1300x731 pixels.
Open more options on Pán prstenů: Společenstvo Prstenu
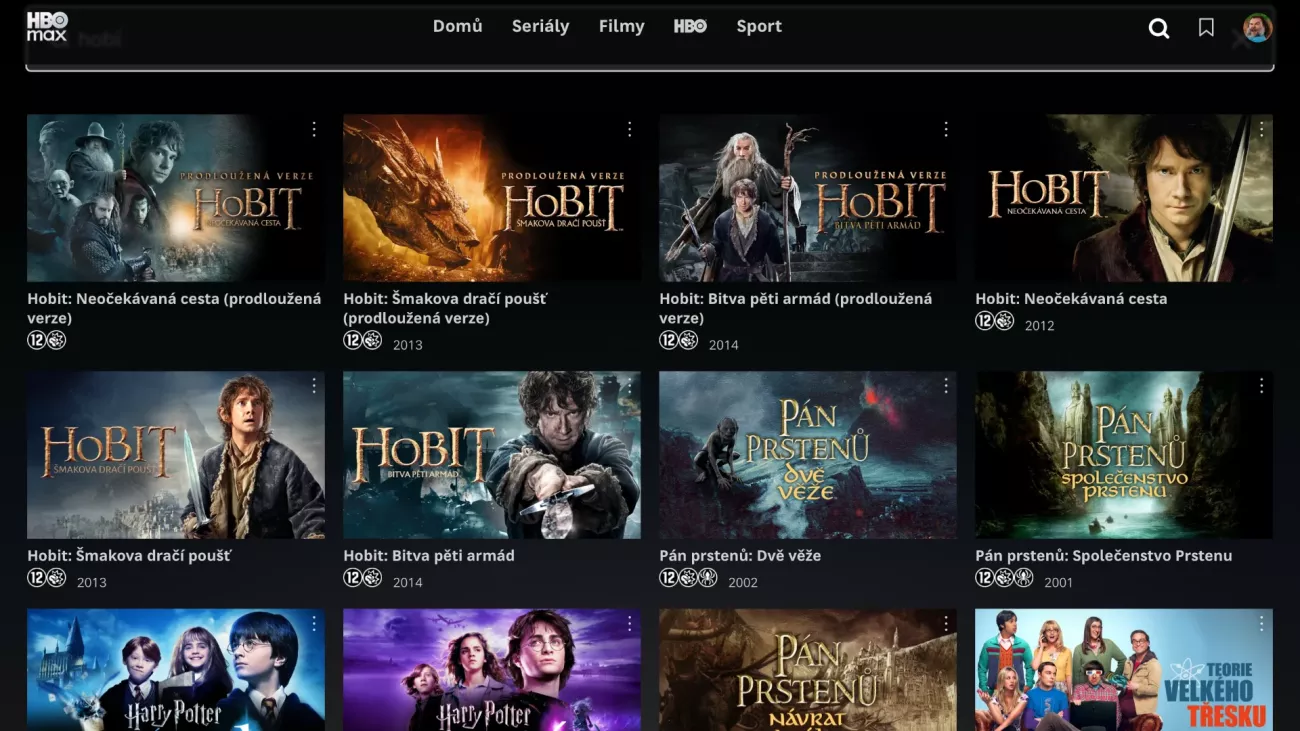[x=1262, y=386]
